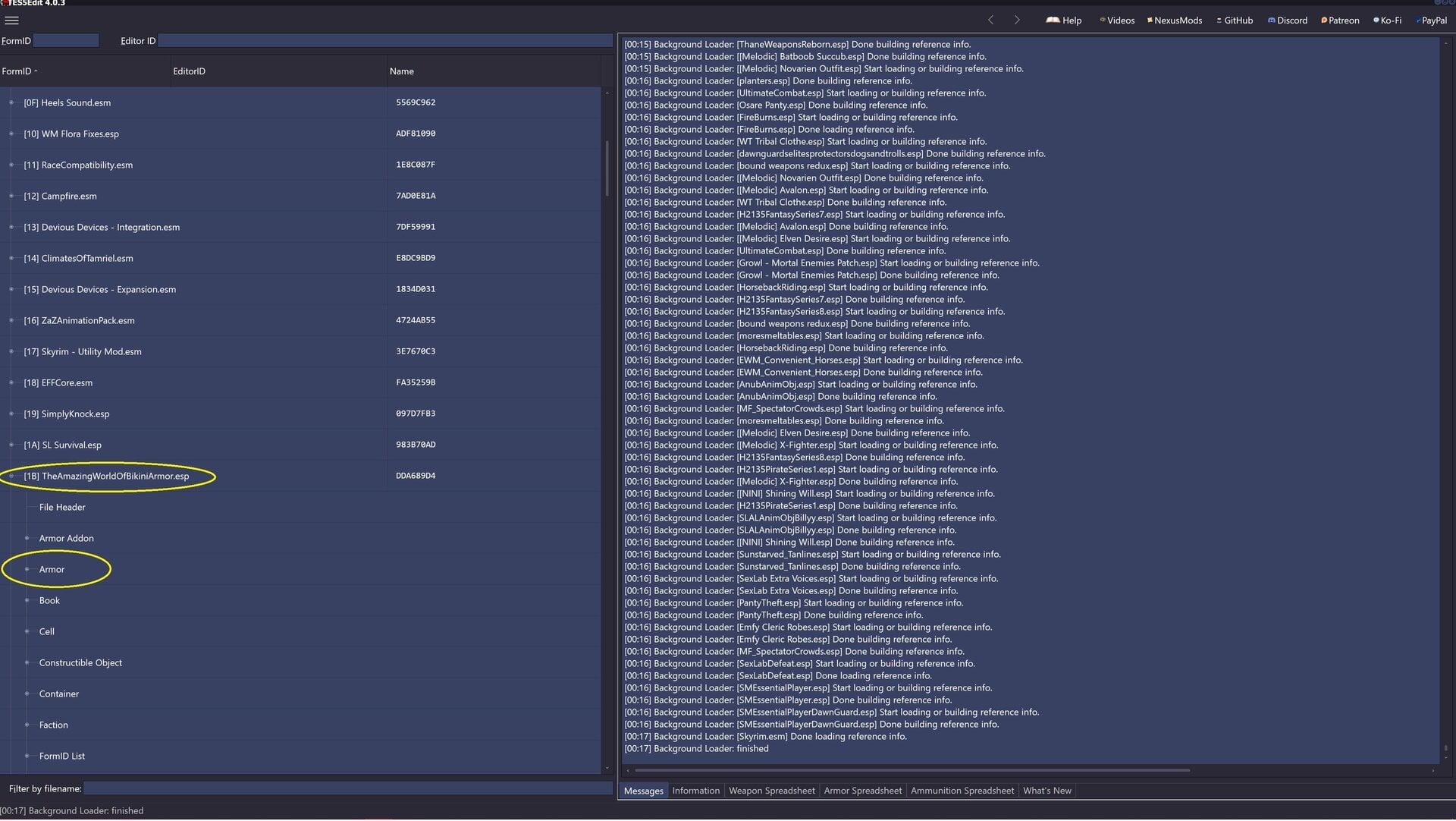Open the Videos link
The height and width of the screenshot is (821, 1456).
pyautogui.click(x=1117, y=20)
